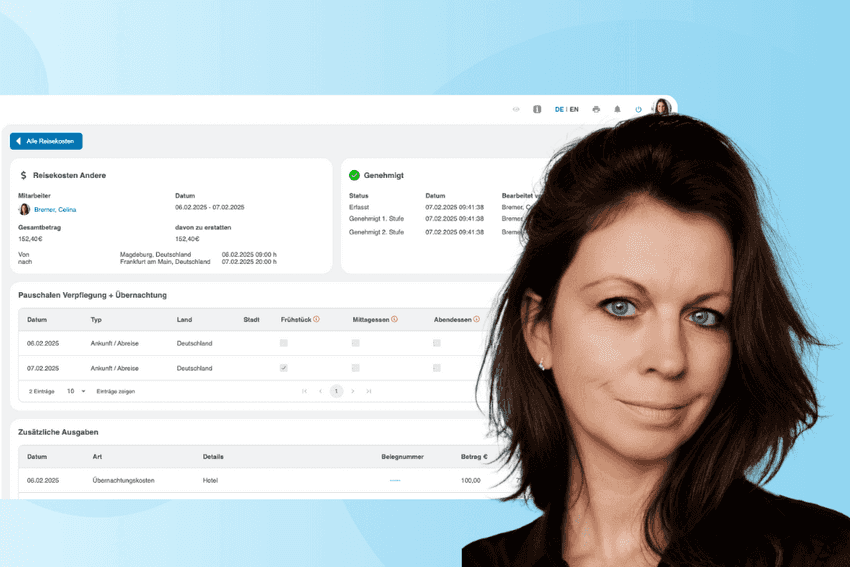
Task: Go to first page in pagination
Action: (x=304, y=391)
